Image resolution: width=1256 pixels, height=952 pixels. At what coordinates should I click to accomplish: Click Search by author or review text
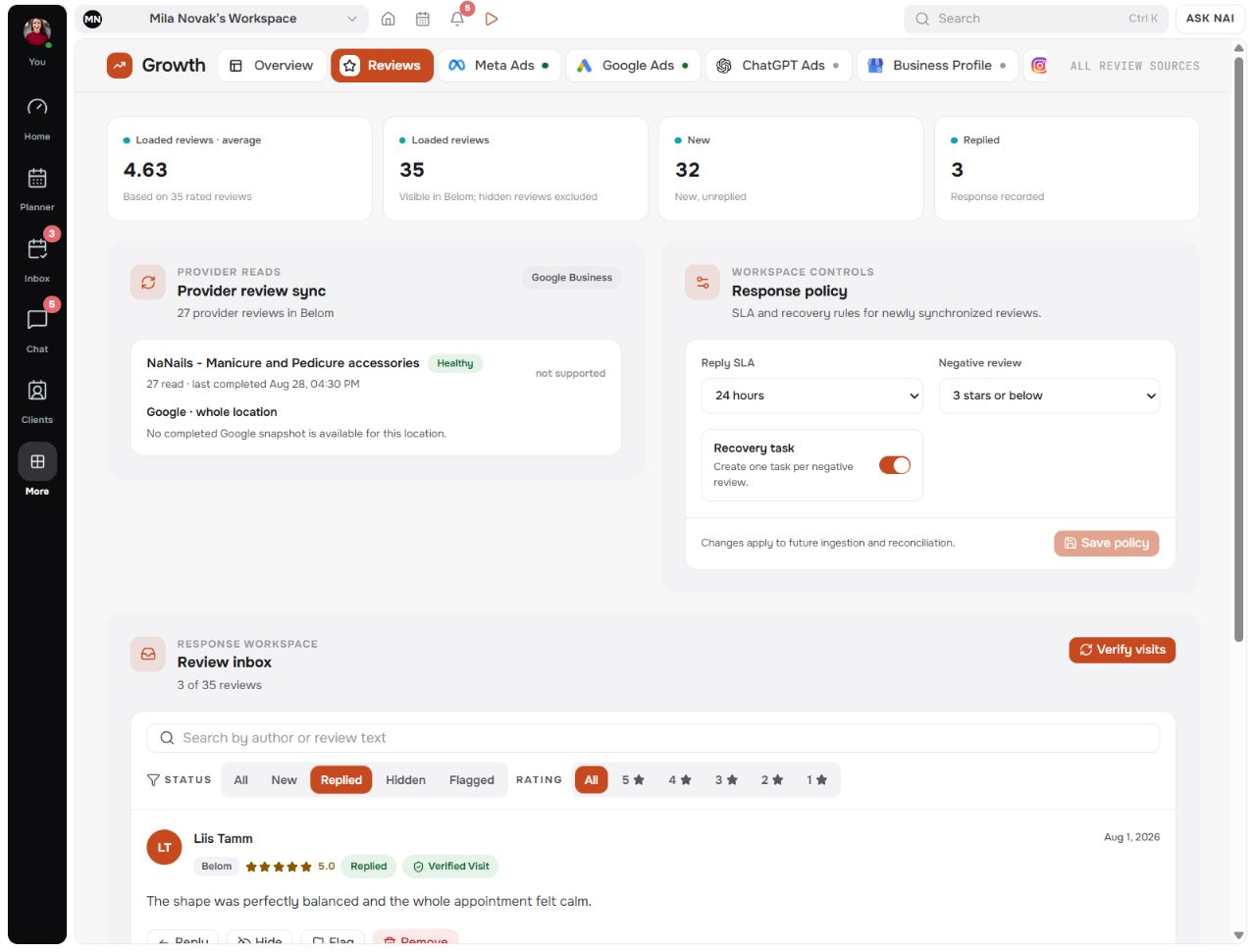point(653,738)
